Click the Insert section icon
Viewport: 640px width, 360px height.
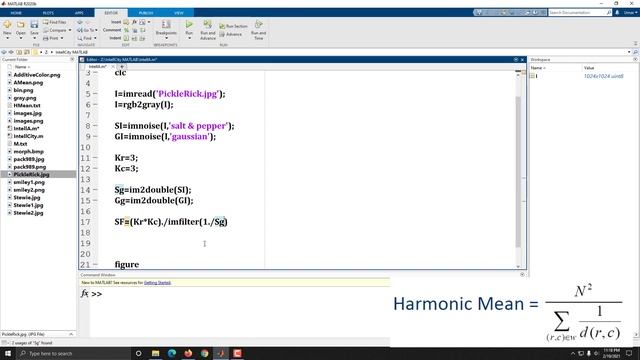[126, 22]
